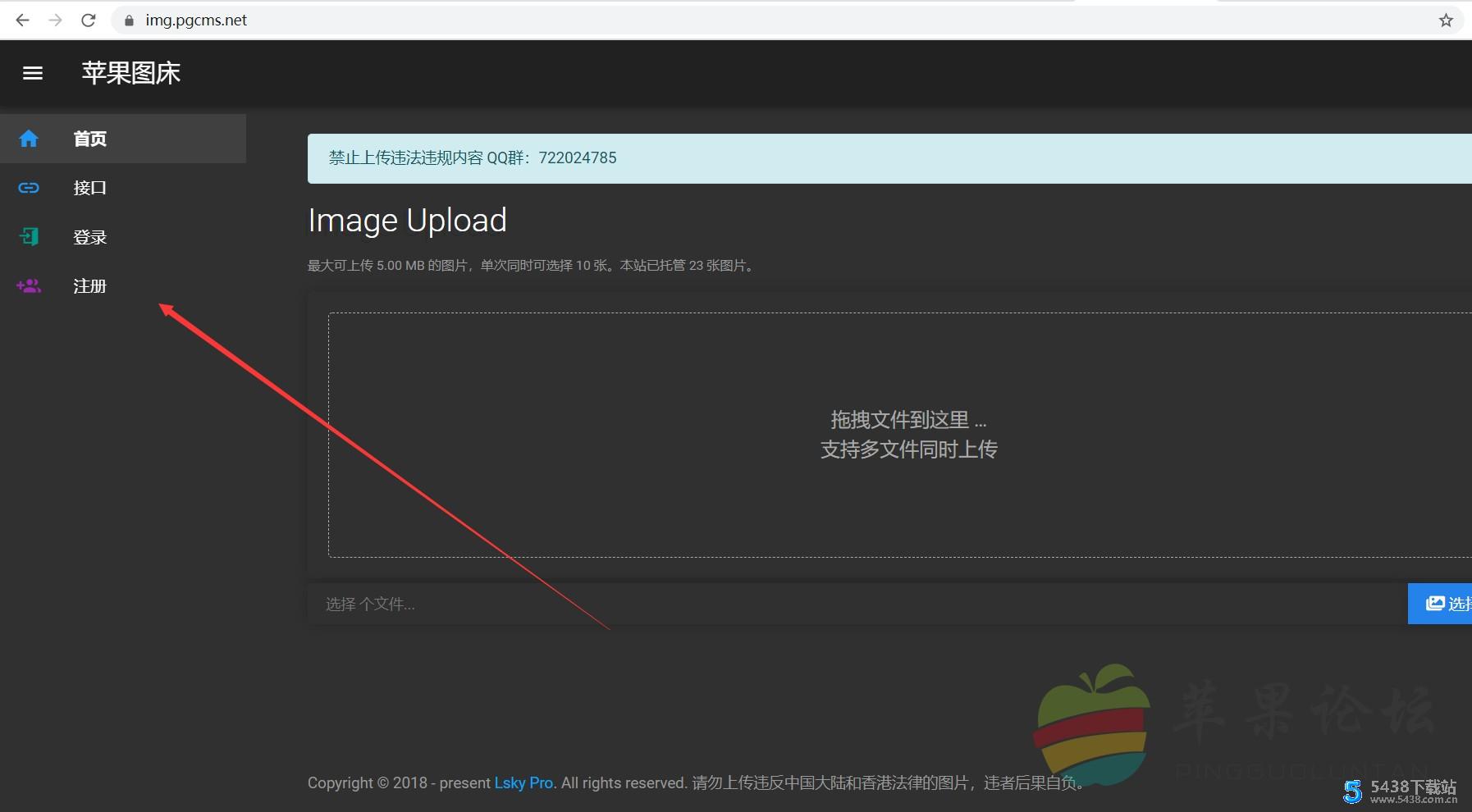Open the 首页 sidebar menu item
1472x812 pixels.
tap(89, 138)
